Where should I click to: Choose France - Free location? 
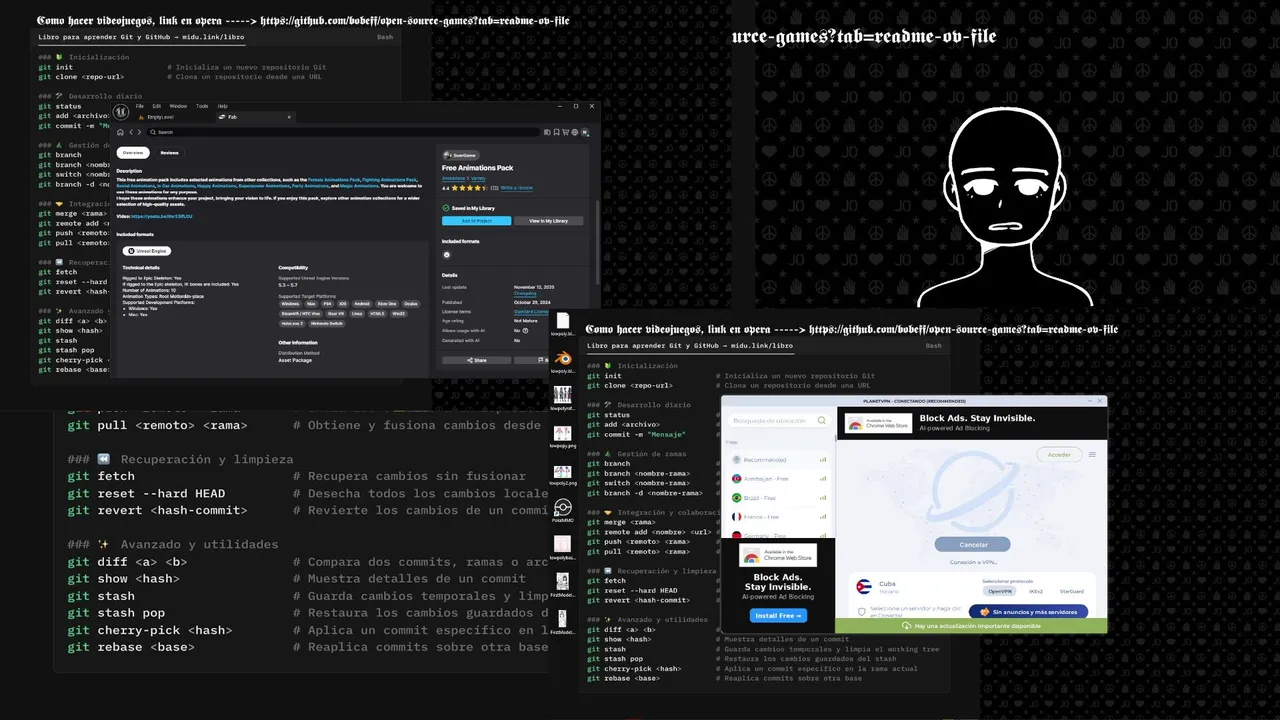click(x=778, y=517)
